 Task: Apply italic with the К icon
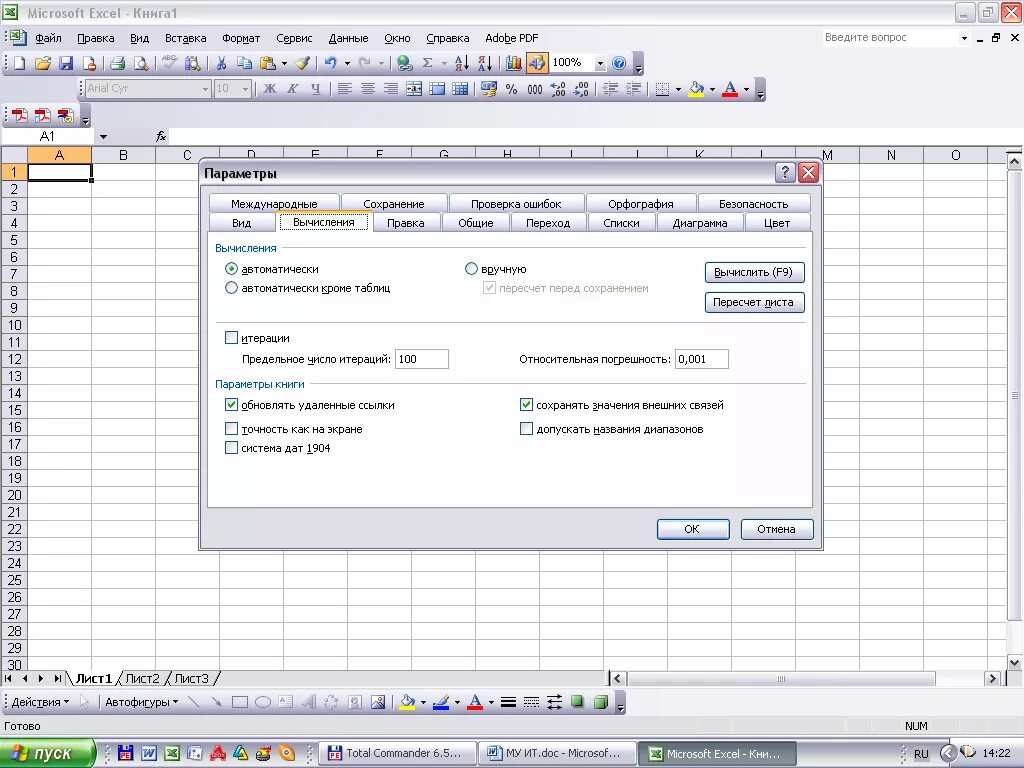click(x=293, y=89)
